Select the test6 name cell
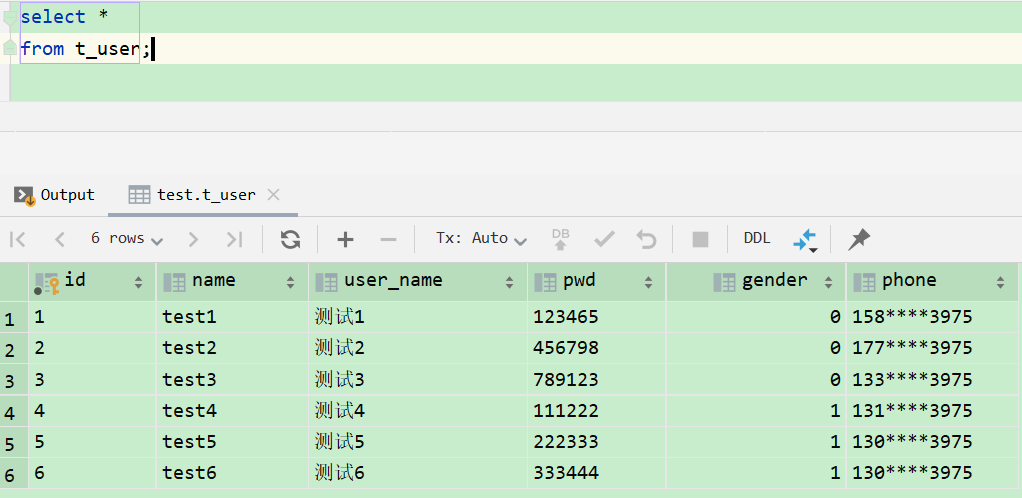This screenshot has height=498, width=1022. (232, 473)
